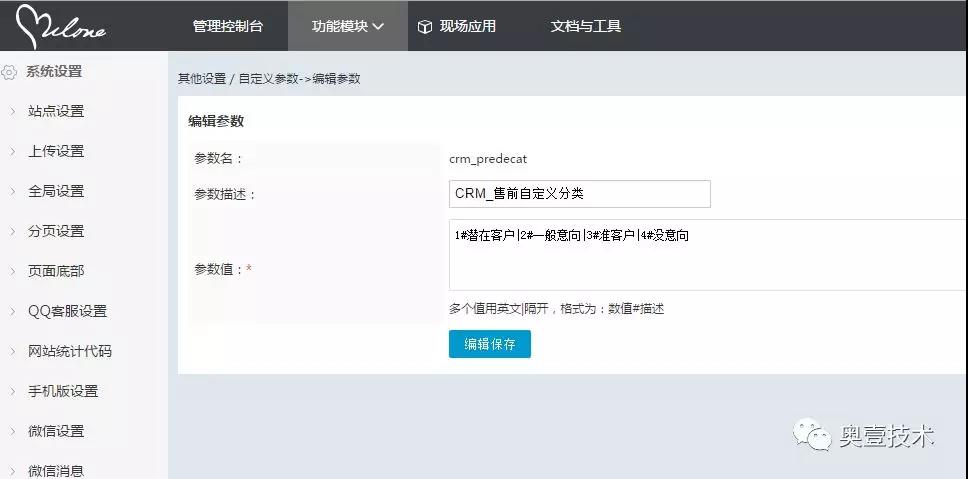
Task: Click the hint text 多个值用英文|隔开
Action: click(x=498, y=309)
